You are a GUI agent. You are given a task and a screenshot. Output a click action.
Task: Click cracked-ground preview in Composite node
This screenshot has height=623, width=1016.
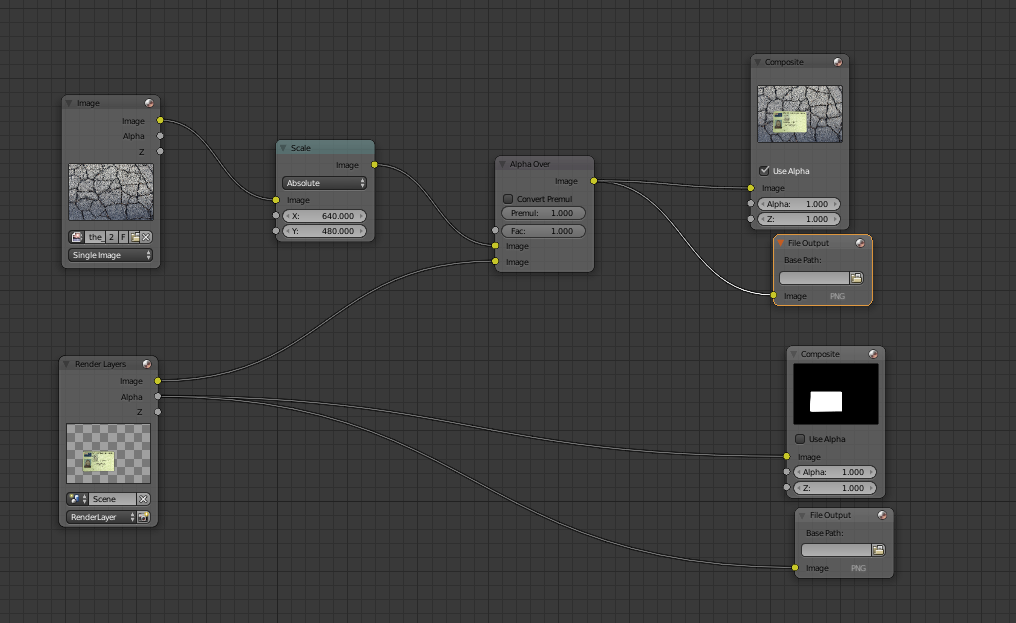(800, 114)
